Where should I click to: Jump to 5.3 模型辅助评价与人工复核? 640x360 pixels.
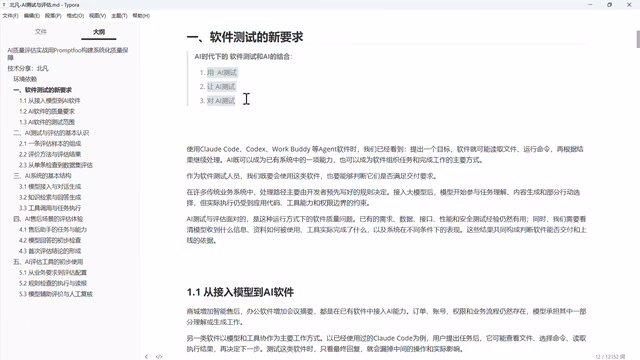click(x=56, y=294)
